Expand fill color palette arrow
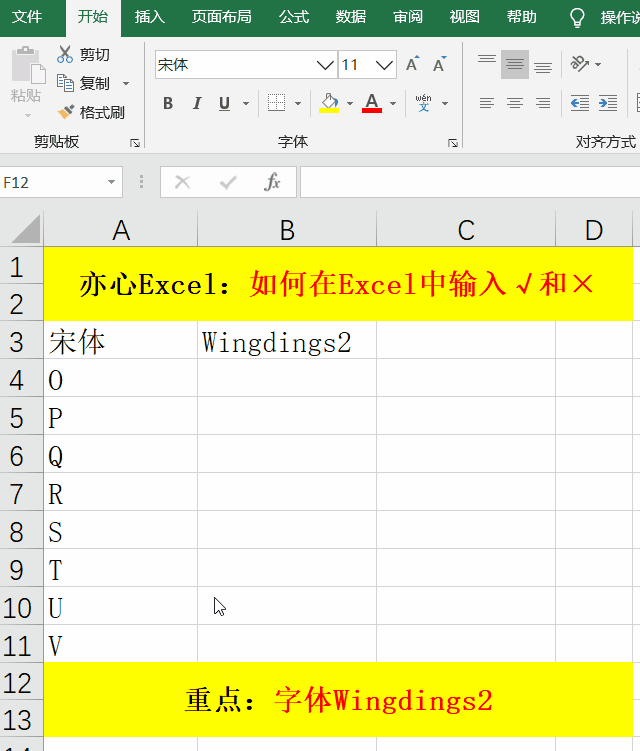This screenshot has height=751, width=640. (350, 103)
